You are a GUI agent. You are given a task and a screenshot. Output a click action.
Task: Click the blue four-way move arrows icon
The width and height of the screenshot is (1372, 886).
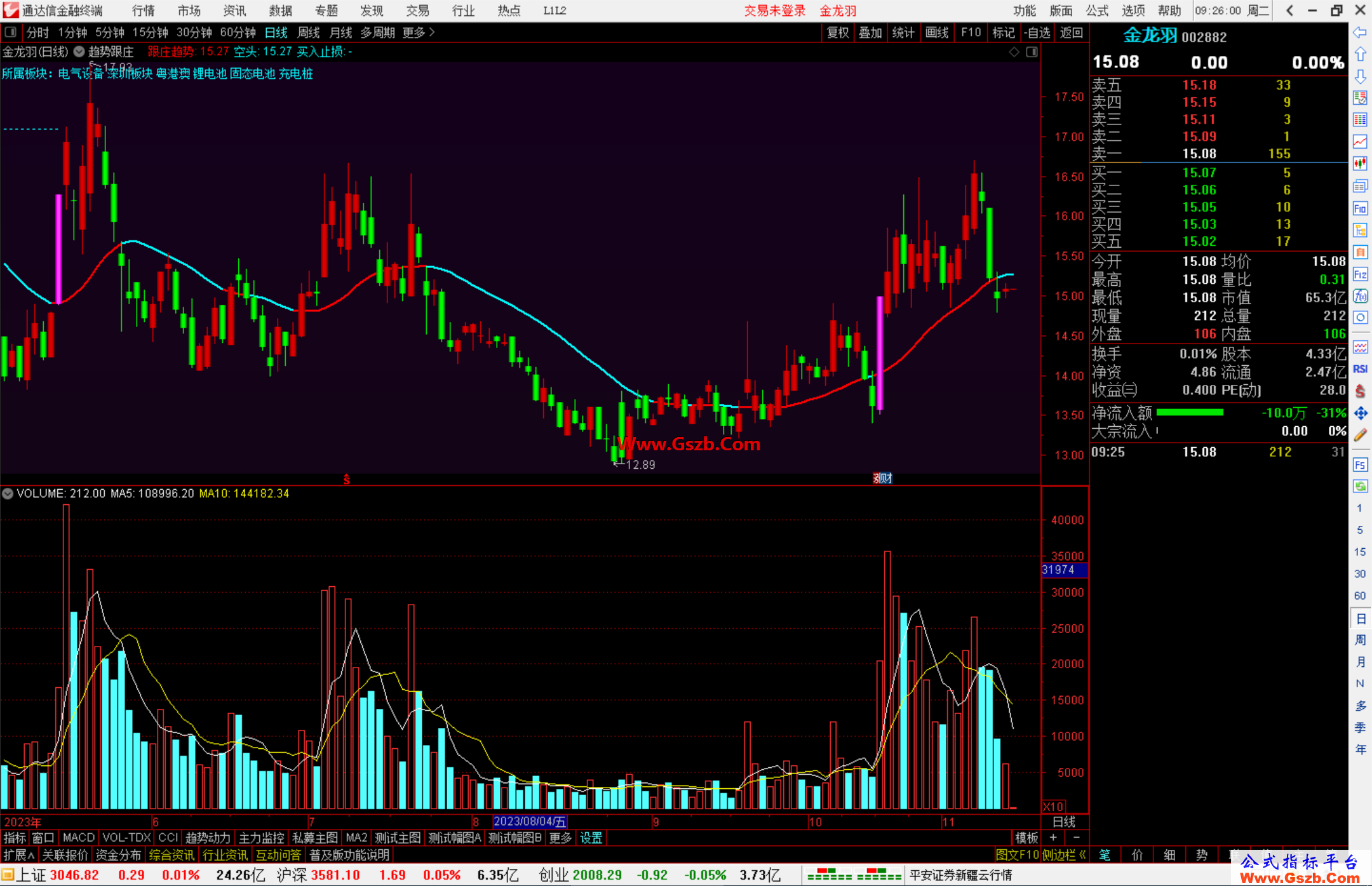click(1360, 413)
